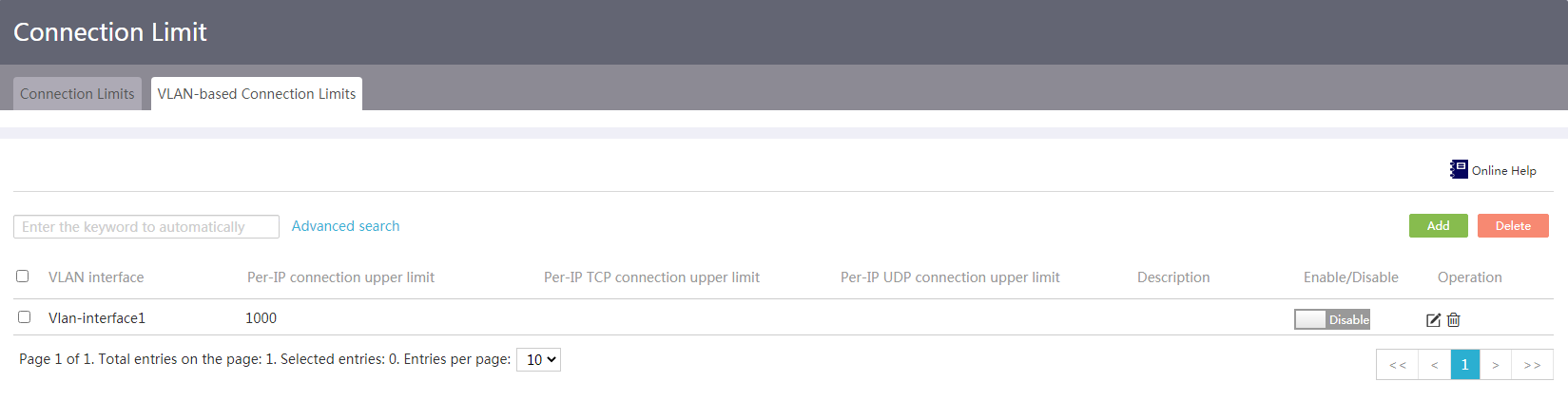Click the Per-IP connection upper limit header
1568x401 pixels.
pyautogui.click(x=340, y=277)
